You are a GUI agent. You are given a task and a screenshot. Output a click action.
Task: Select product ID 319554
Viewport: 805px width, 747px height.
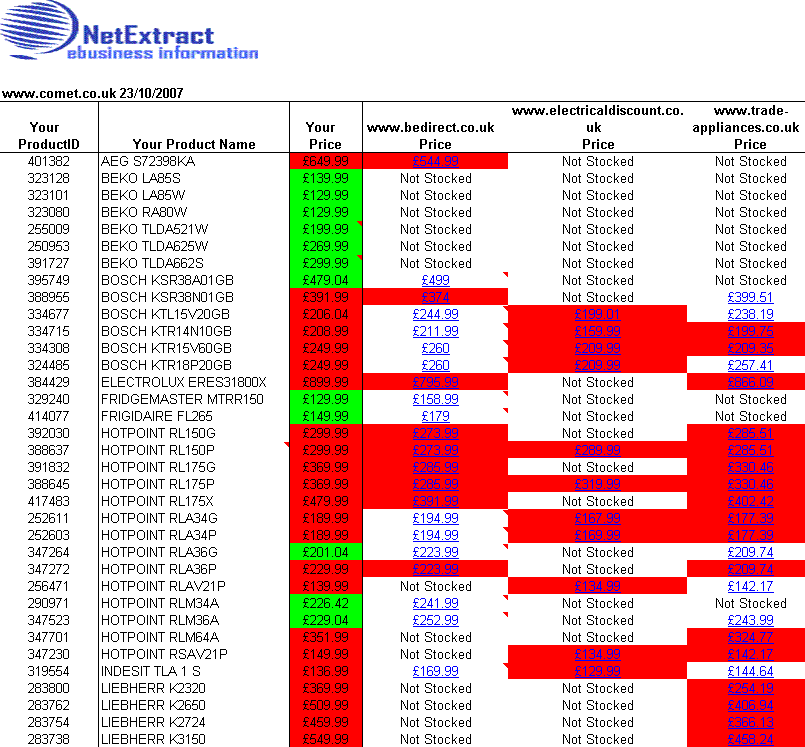click(49, 671)
